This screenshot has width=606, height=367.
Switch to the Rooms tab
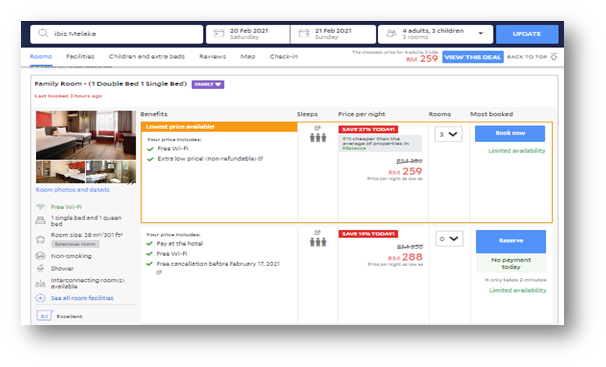pyautogui.click(x=41, y=56)
